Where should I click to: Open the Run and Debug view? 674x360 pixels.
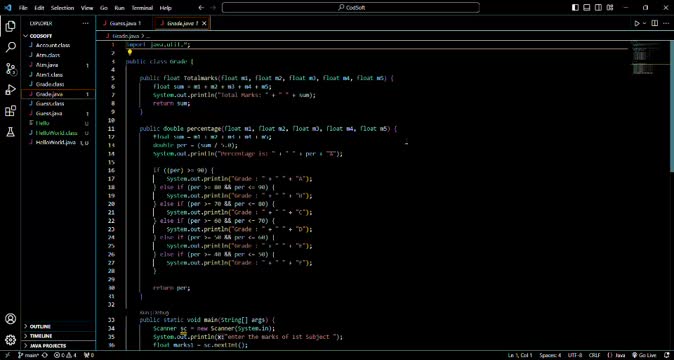pyautogui.click(x=10, y=90)
